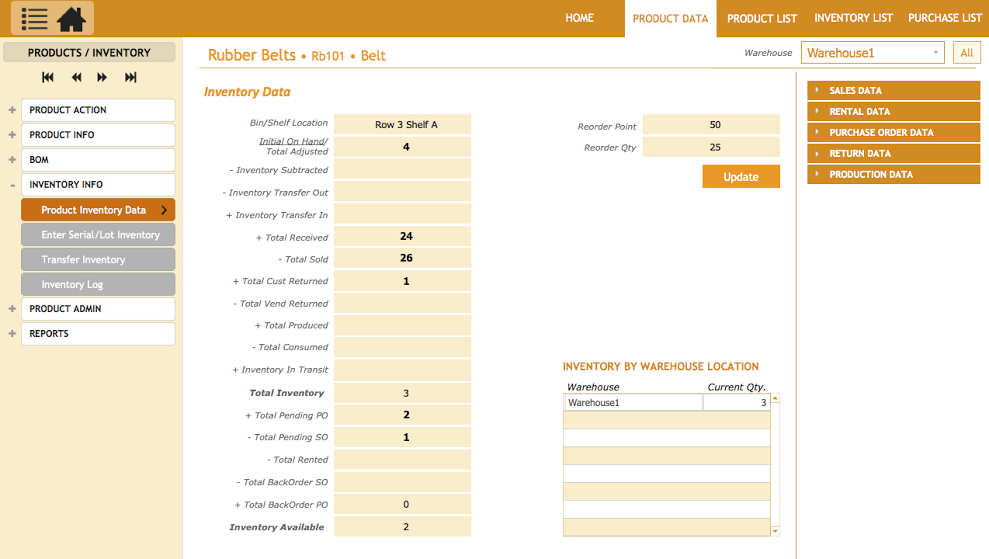This screenshot has height=559, width=989.
Task: Click the Inventory Subtracted field
Action: pyautogui.click(x=402, y=169)
